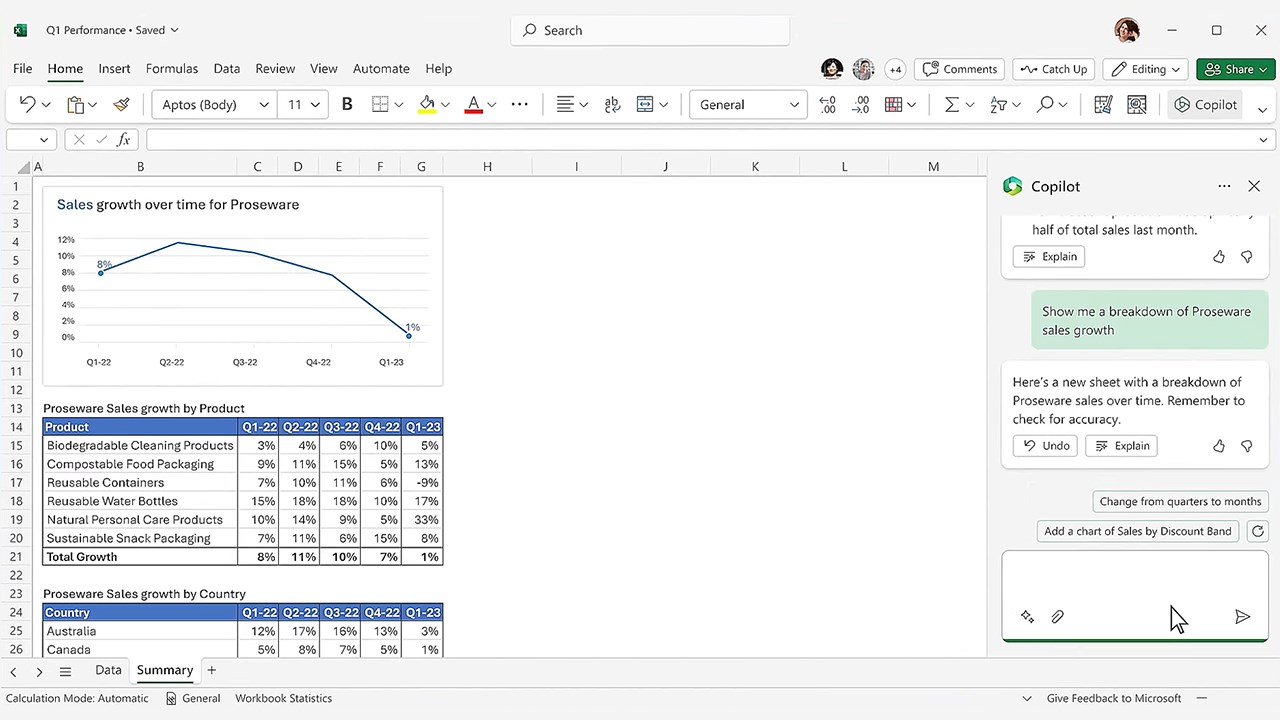
Task: Open the Editing mode dropdown
Action: [x=1145, y=69]
